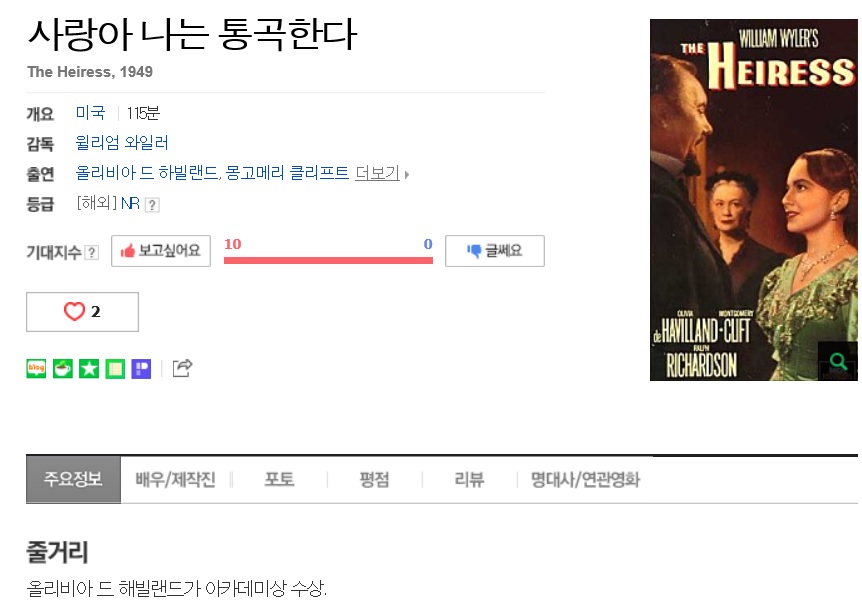
Task: Toggle the heart like button
Action: tap(82, 312)
